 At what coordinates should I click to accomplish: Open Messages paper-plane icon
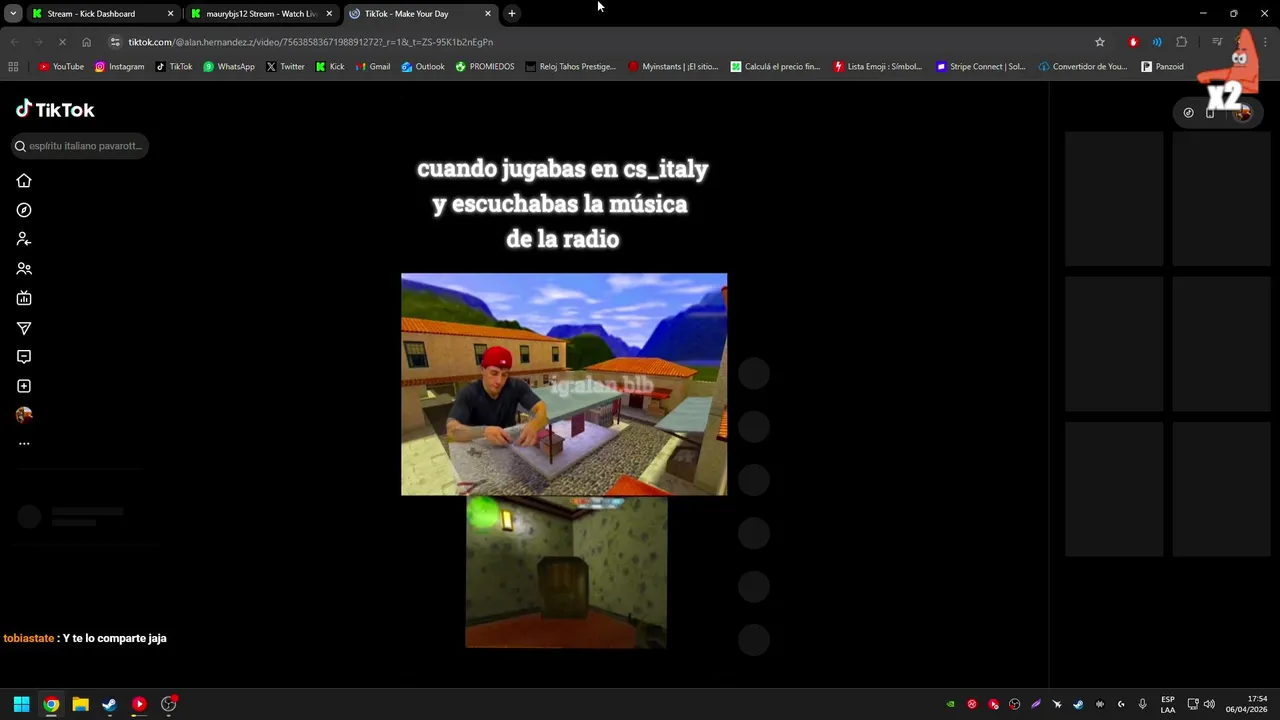[24, 328]
